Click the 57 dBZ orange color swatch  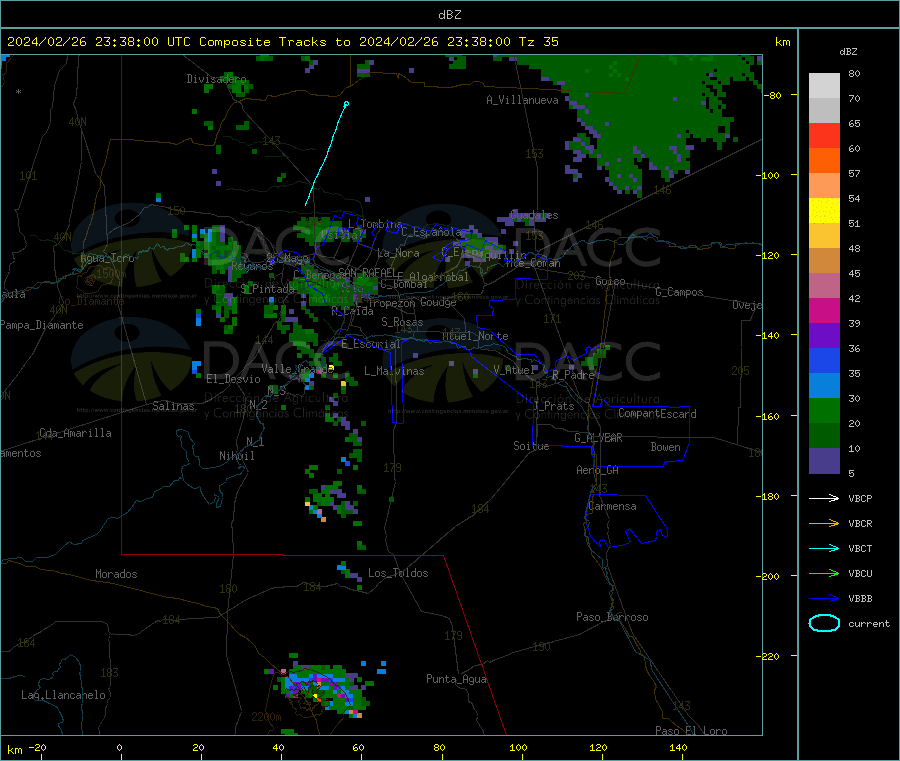point(824,161)
